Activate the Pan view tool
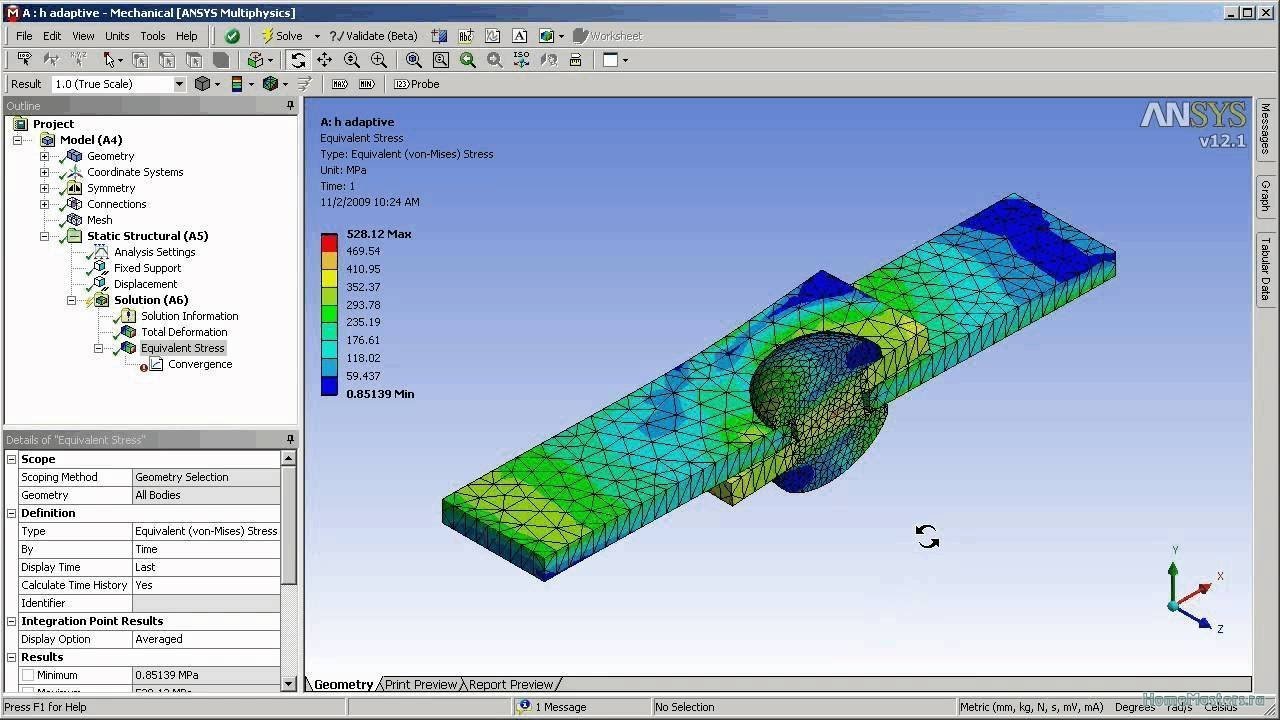Screen dimensions: 1280x720 point(324,60)
